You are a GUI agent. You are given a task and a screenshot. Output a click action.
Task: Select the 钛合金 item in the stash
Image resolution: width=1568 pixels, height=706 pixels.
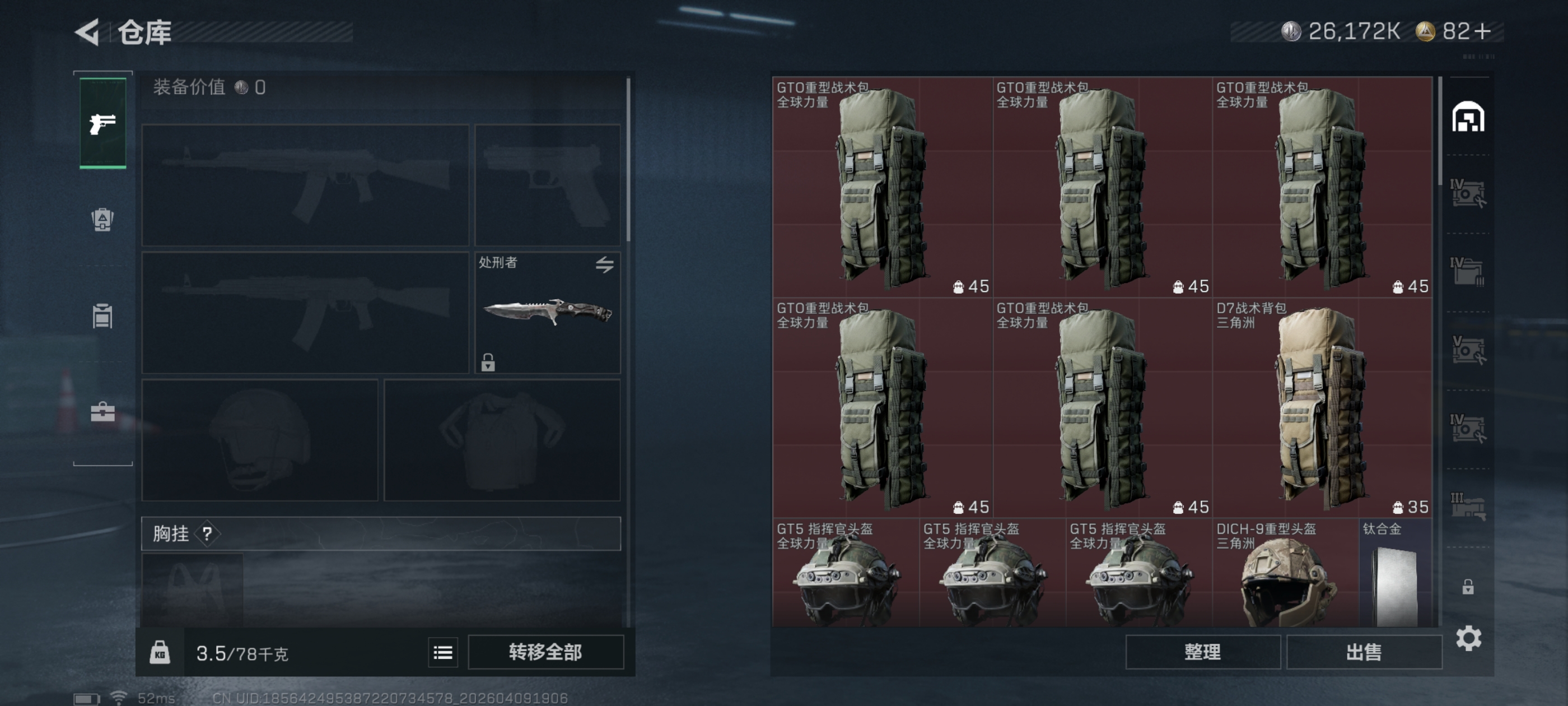click(x=1395, y=573)
